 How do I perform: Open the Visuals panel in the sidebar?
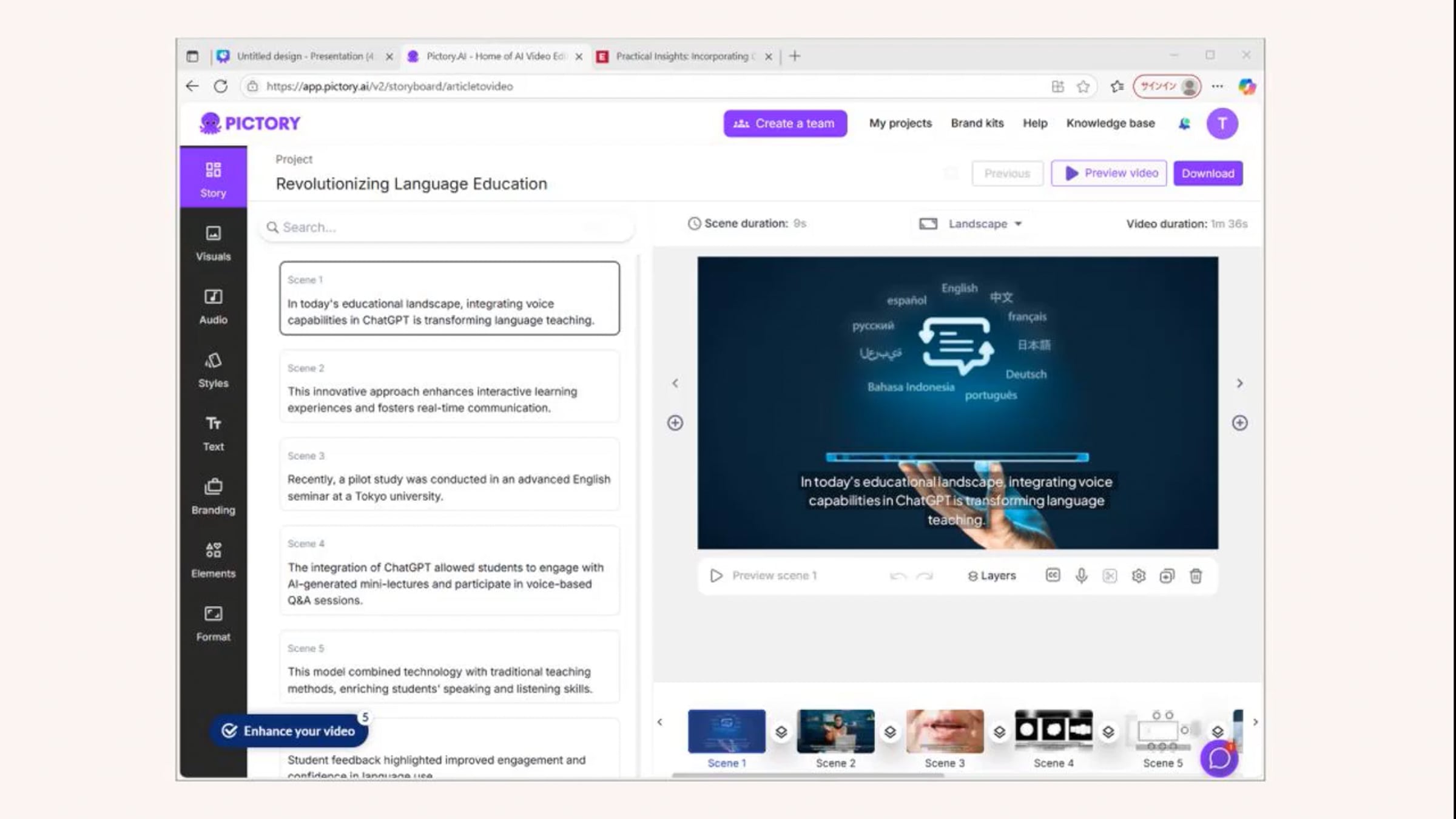click(213, 241)
